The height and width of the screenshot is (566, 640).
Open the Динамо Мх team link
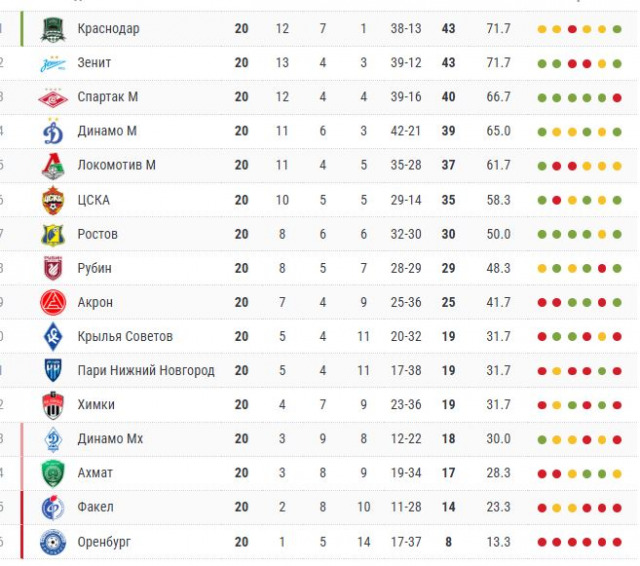[x=110, y=439]
